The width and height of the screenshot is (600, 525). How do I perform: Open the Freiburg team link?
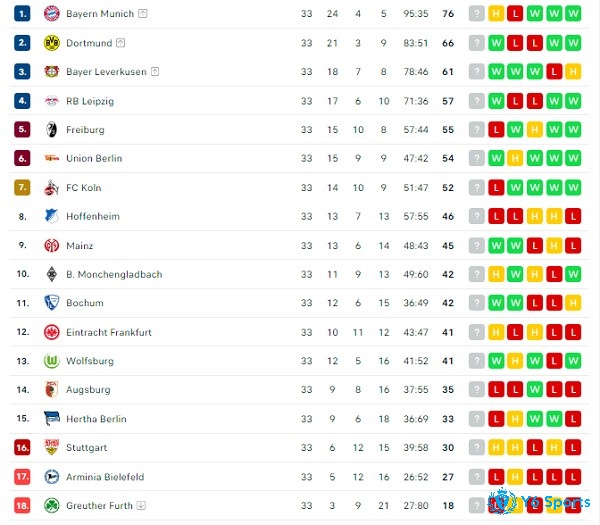click(x=85, y=130)
